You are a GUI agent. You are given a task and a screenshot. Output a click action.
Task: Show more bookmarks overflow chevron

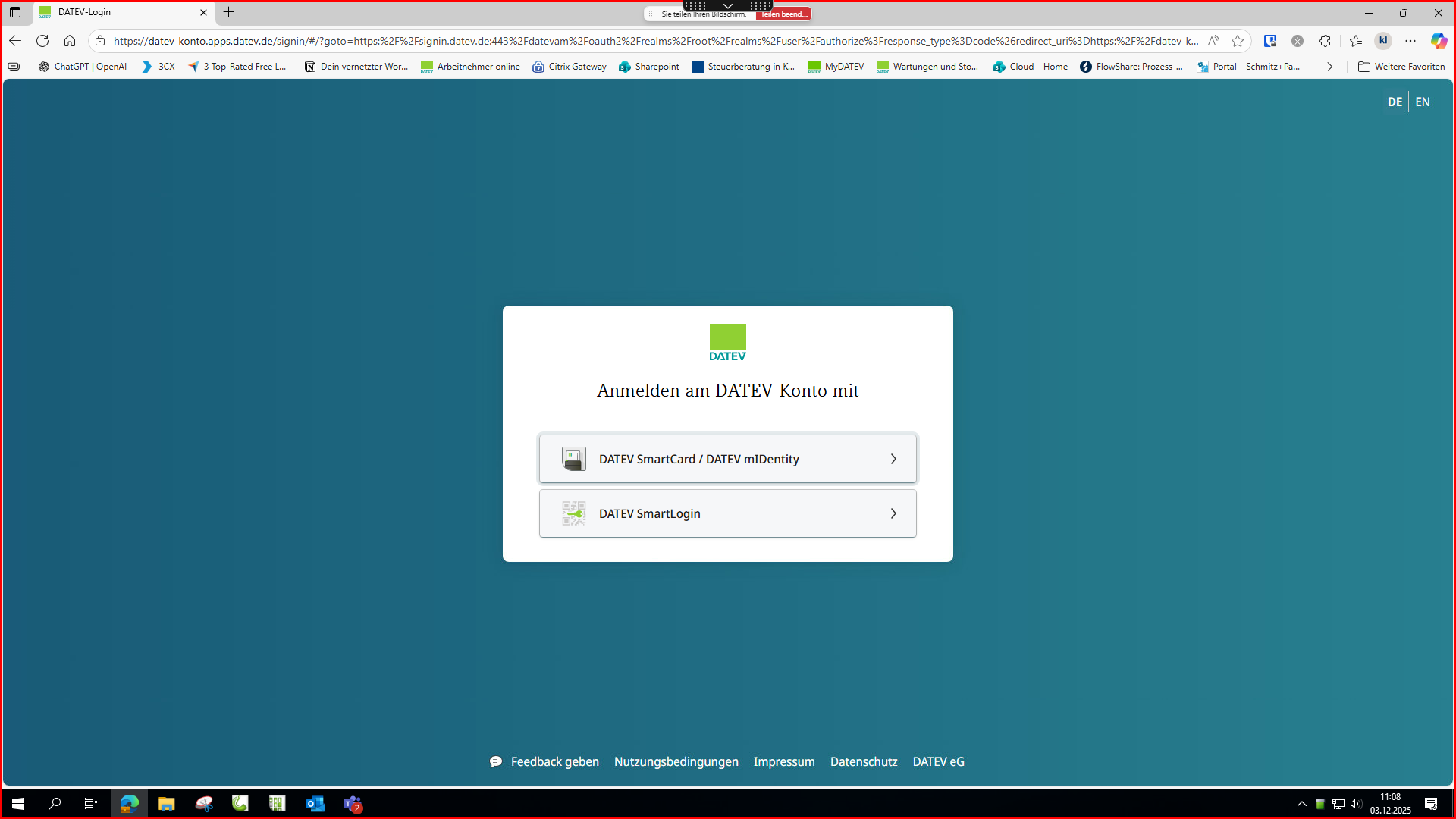[x=1329, y=67]
